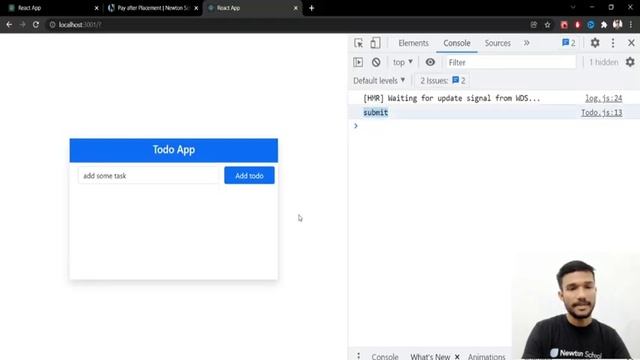Expand more DevTools tabs chevron
The width and height of the screenshot is (640, 360).
click(x=527, y=43)
